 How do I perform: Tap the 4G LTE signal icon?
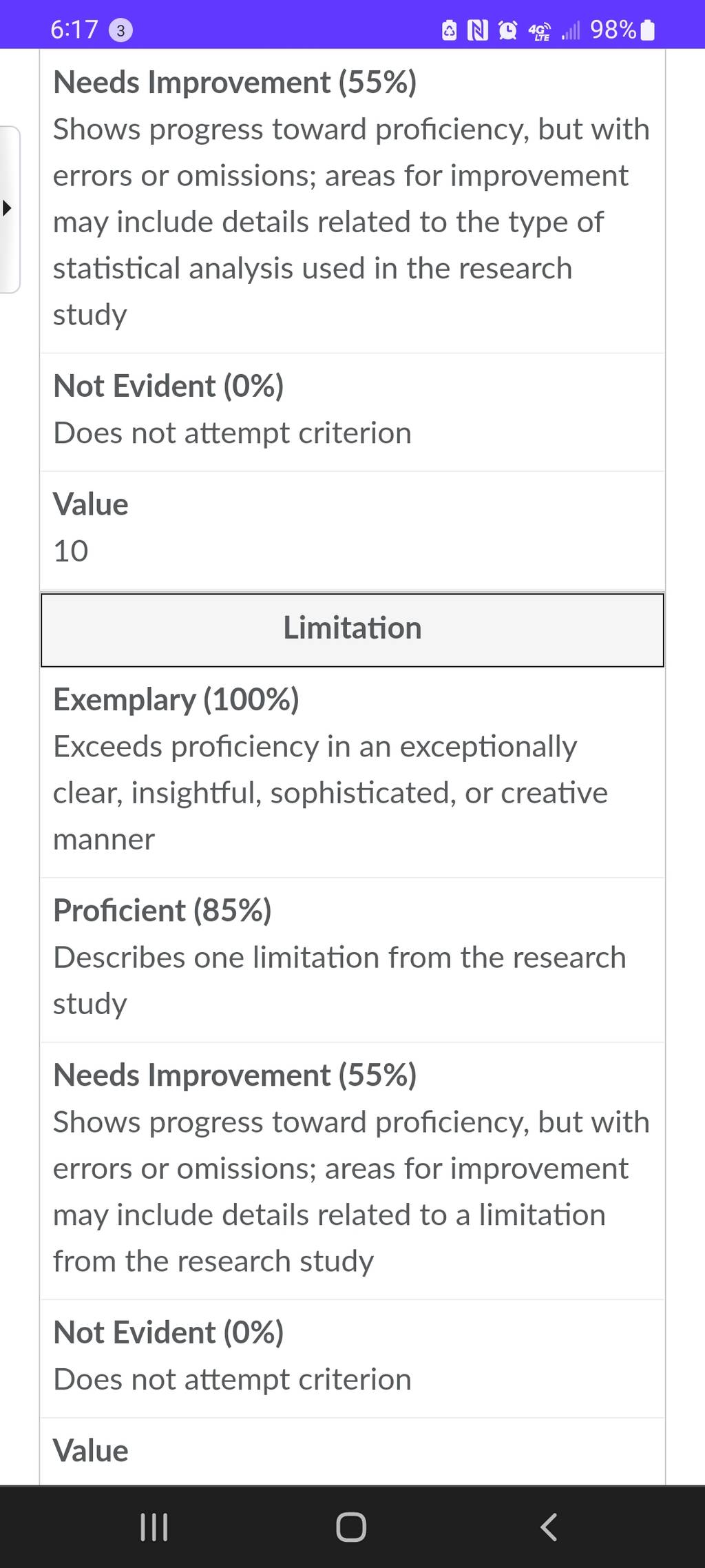539,30
